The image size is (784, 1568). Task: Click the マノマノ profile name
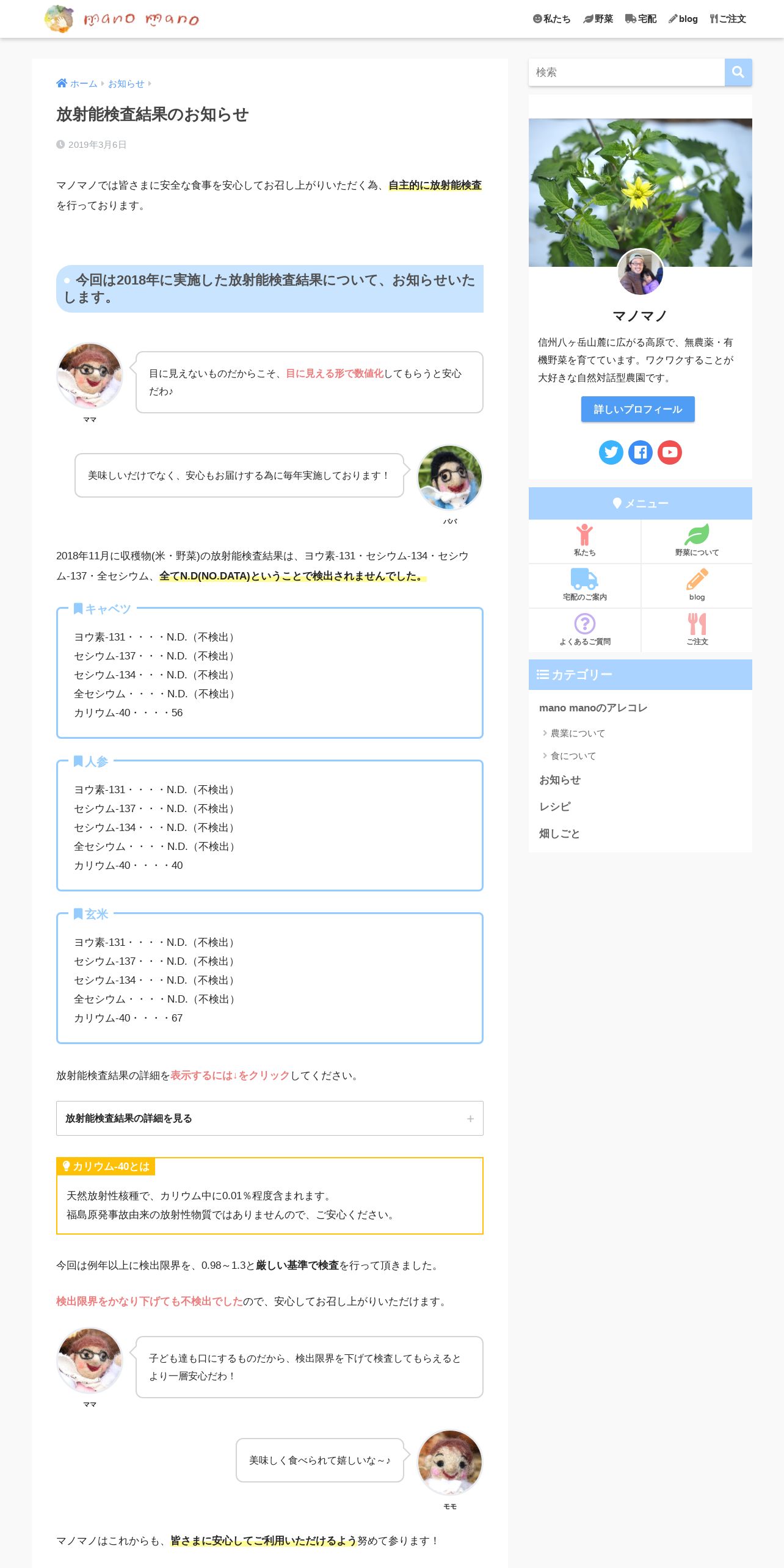tap(640, 316)
